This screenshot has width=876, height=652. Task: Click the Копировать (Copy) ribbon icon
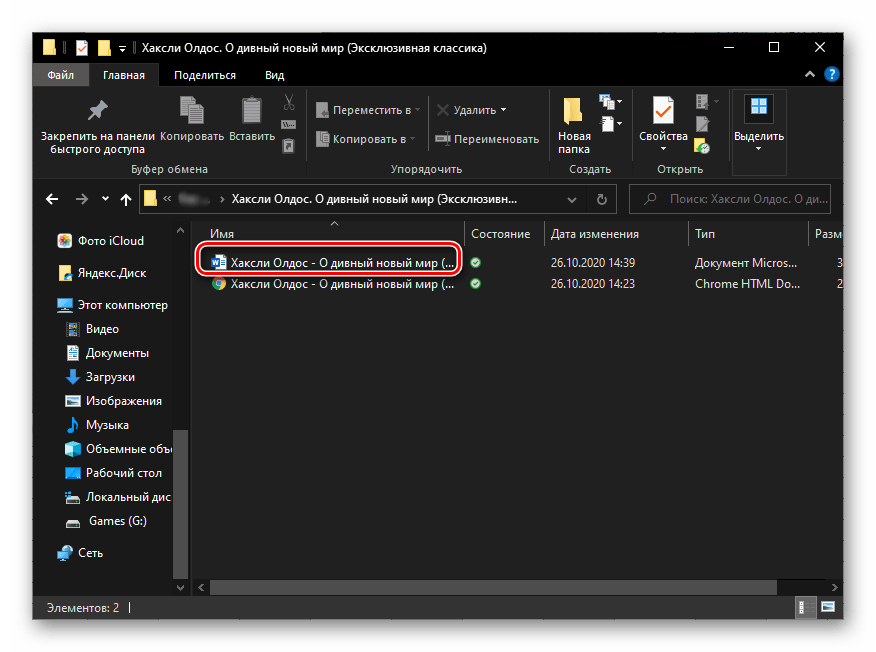click(192, 110)
